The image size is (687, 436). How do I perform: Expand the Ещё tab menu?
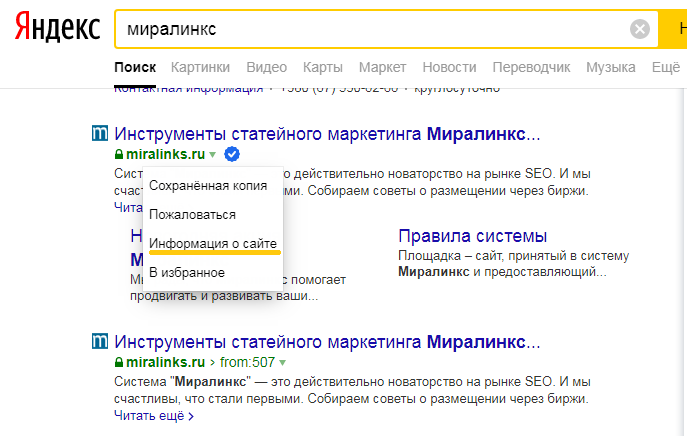(666, 67)
